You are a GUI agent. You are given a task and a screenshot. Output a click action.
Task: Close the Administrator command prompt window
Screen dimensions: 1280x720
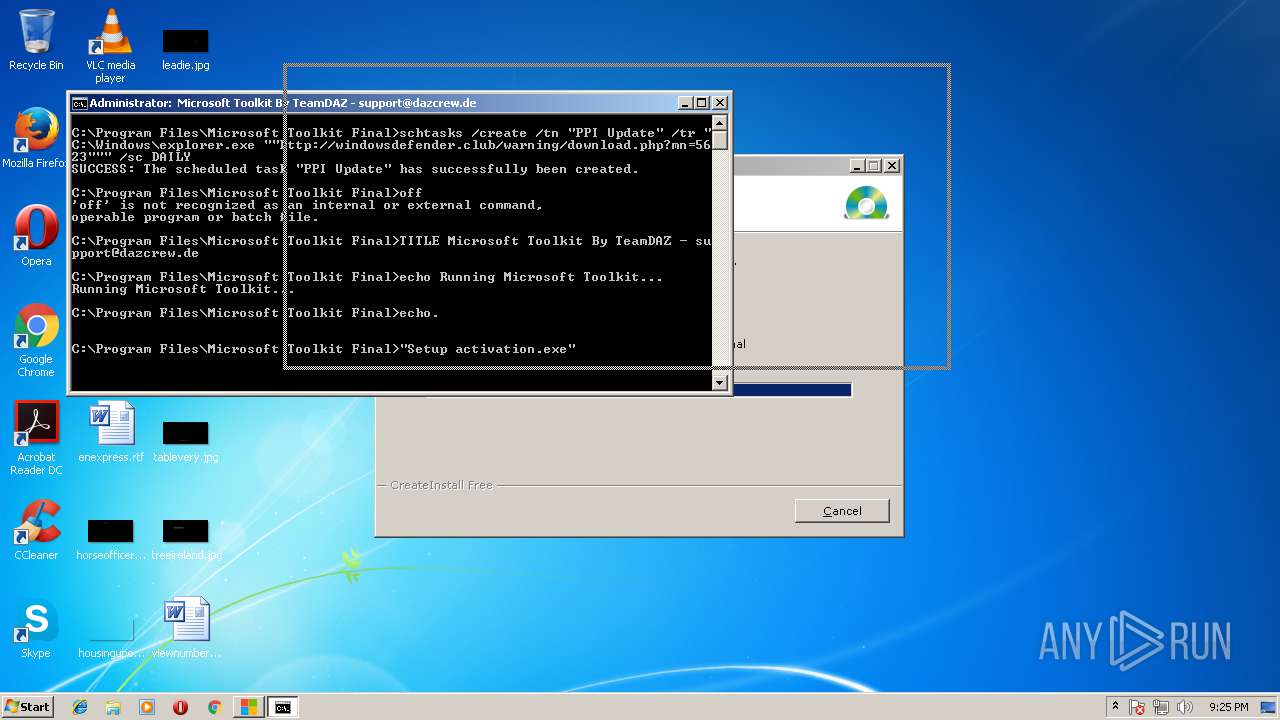tap(719, 103)
